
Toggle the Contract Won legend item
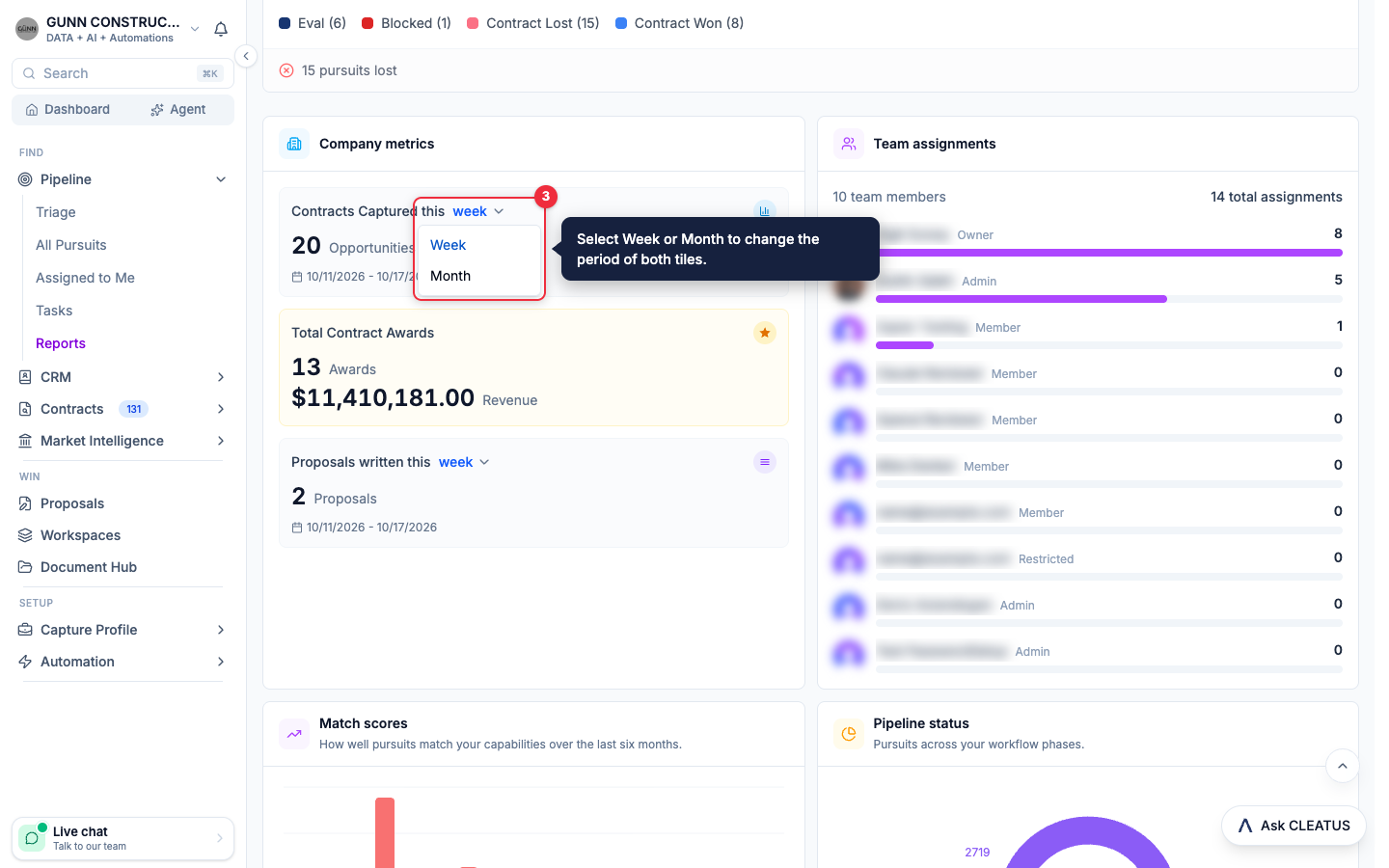click(680, 23)
